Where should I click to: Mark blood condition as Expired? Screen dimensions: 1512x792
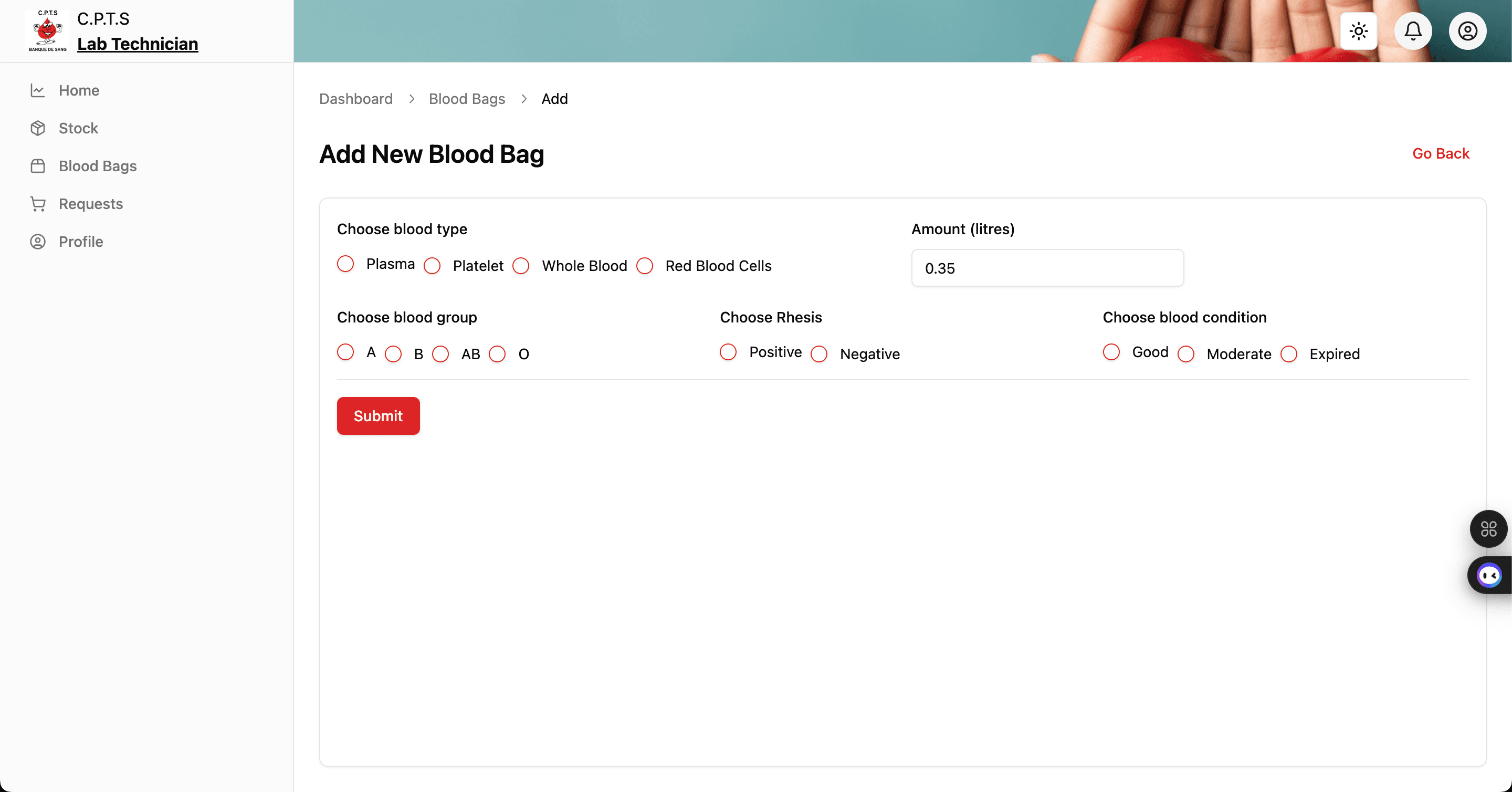coord(1288,354)
